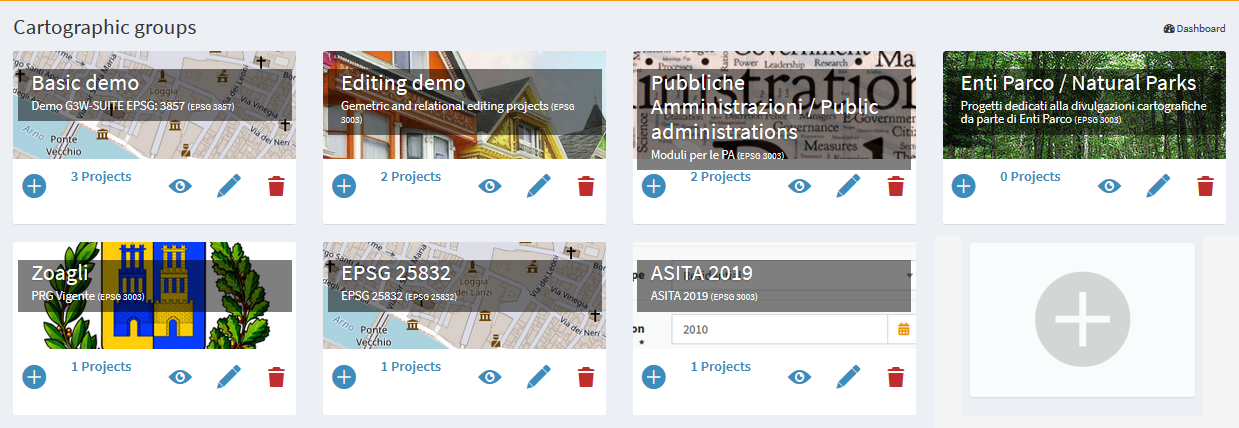Edit the Enti Parco / Natural Parks group
Image resolution: width=1239 pixels, height=428 pixels.
(x=1159, y=186)
